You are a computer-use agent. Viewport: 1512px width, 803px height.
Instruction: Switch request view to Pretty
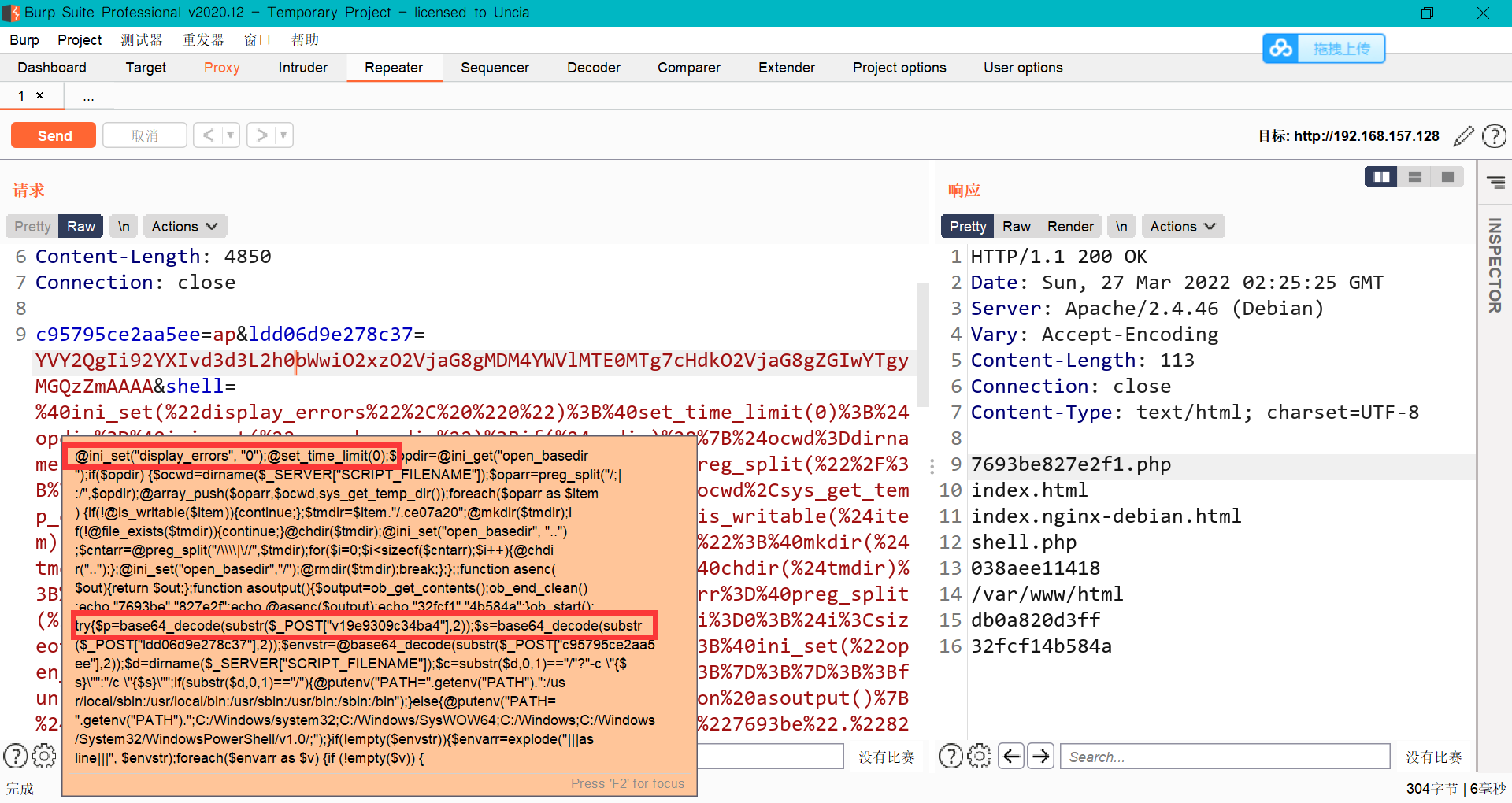(32, 227)
